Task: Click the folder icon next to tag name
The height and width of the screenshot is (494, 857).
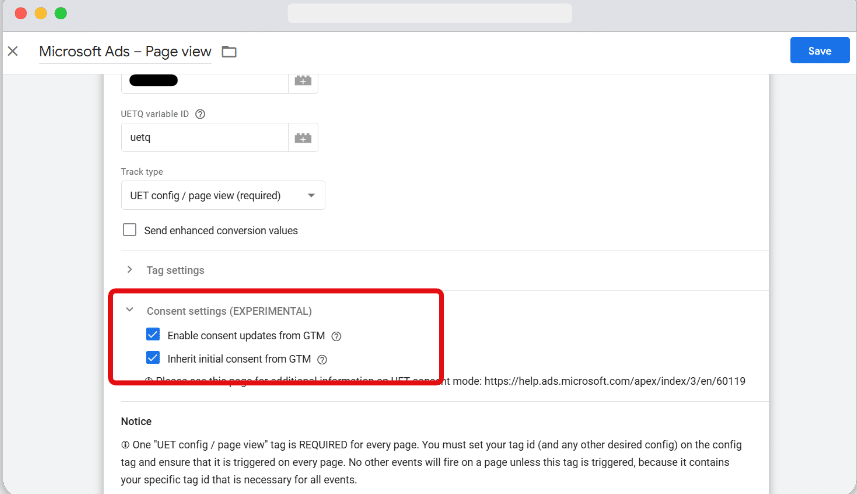Action: coord(229,51)
